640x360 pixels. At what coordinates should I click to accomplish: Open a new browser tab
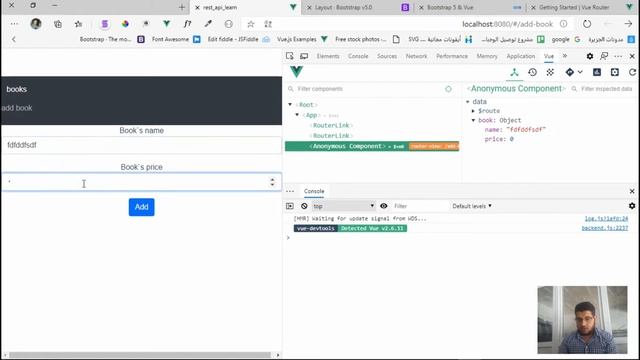tap(182, 7)
